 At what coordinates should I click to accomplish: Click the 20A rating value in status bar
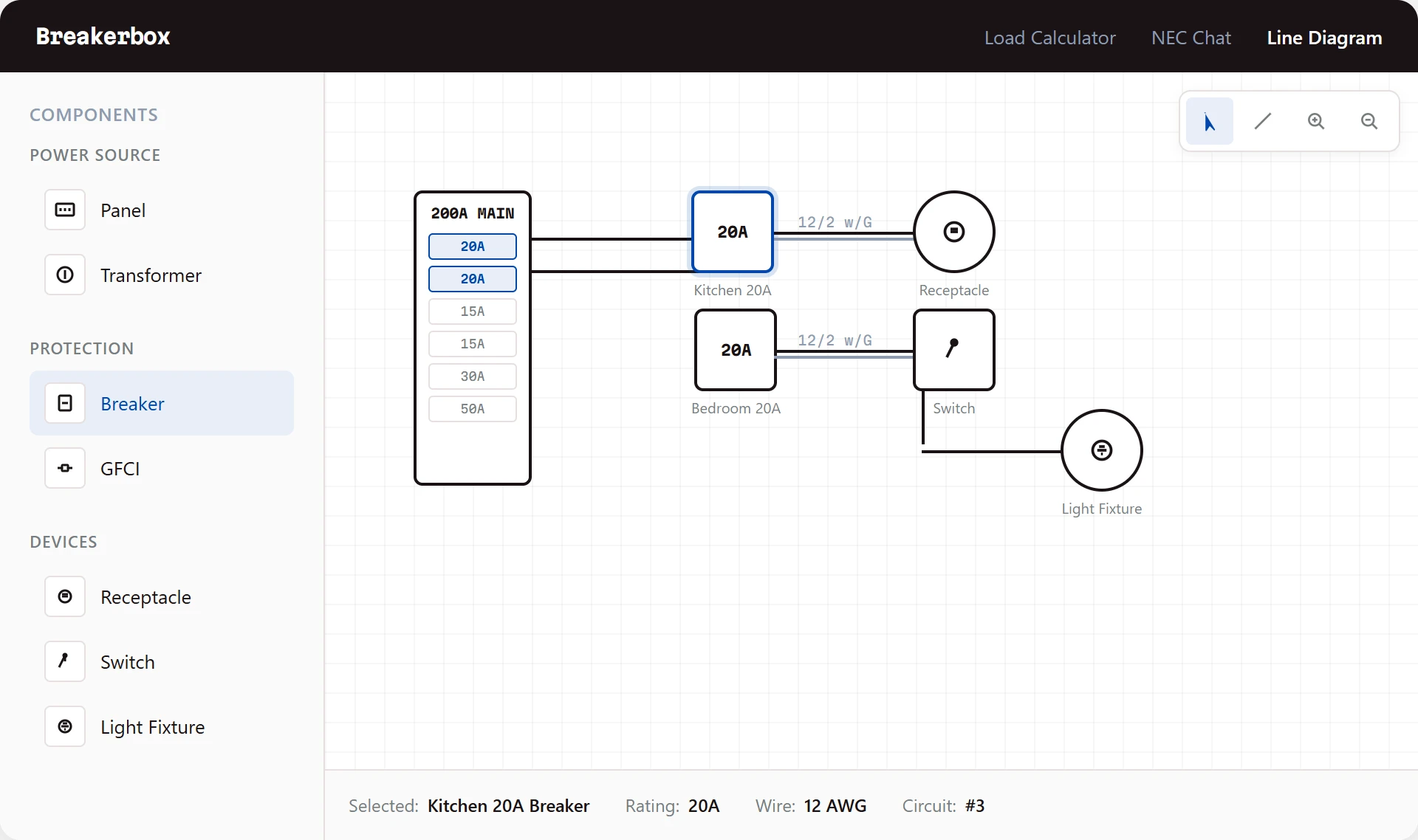tap(703, 806)
